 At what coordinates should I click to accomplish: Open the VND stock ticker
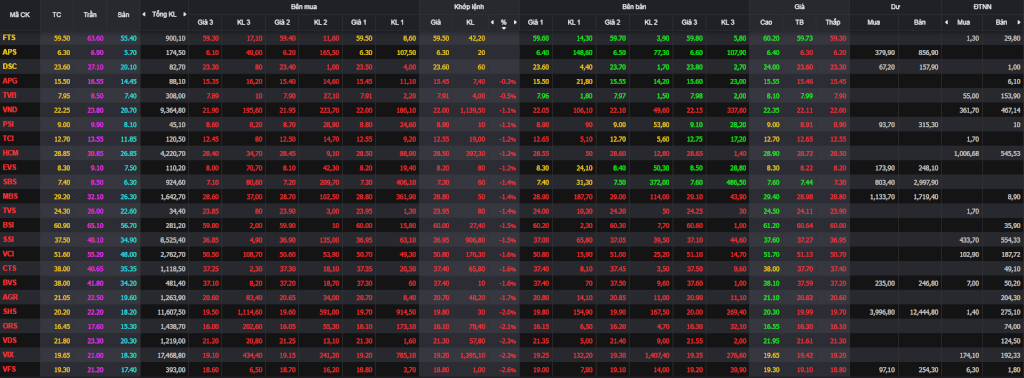pyautogui.click(x=10, y=109)
